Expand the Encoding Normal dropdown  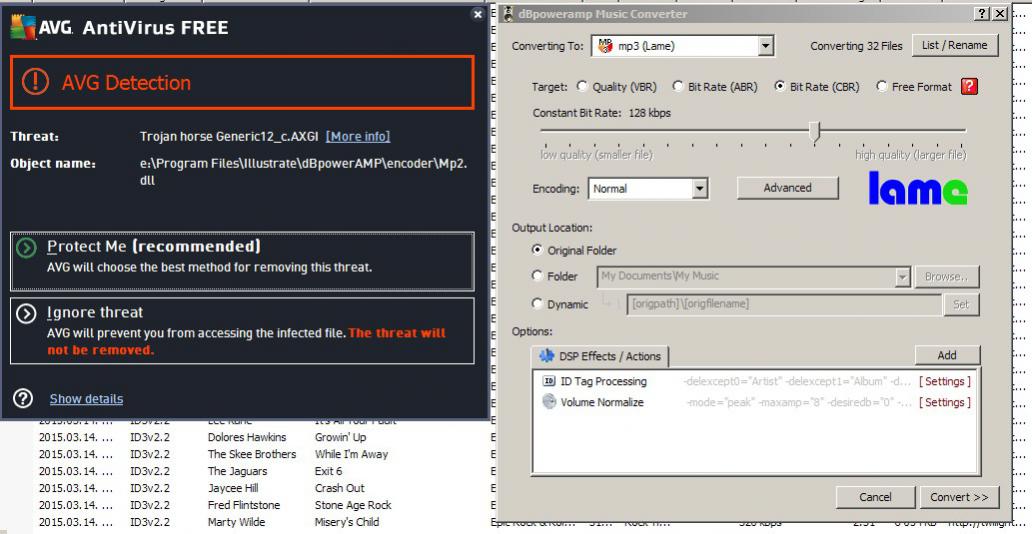coord(699,188)
